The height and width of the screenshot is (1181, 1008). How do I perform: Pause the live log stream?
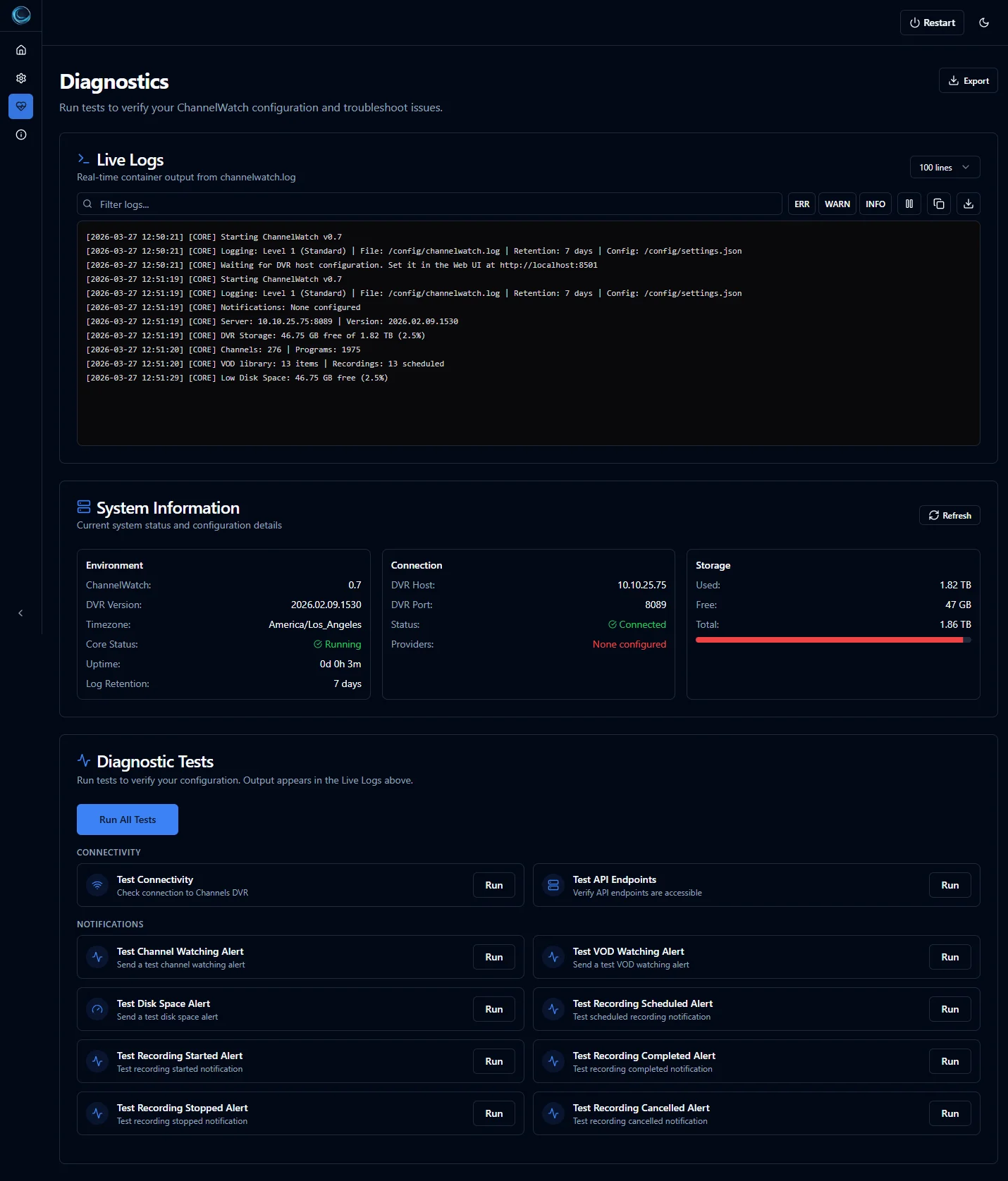(909, 204)
